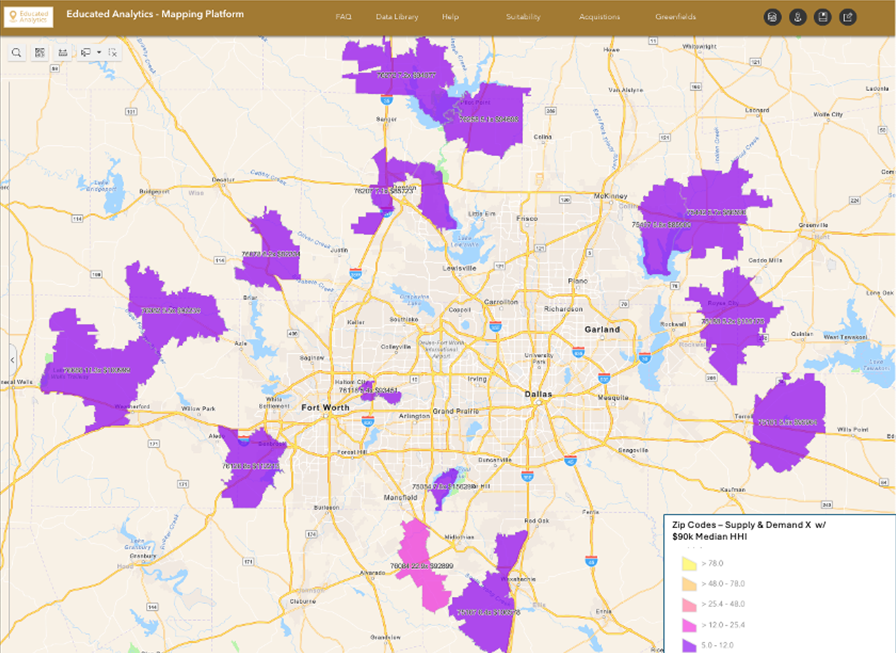Open the Greenfields menu
The width and height of the screenshot is (896, 653).
tap(675, 17)
